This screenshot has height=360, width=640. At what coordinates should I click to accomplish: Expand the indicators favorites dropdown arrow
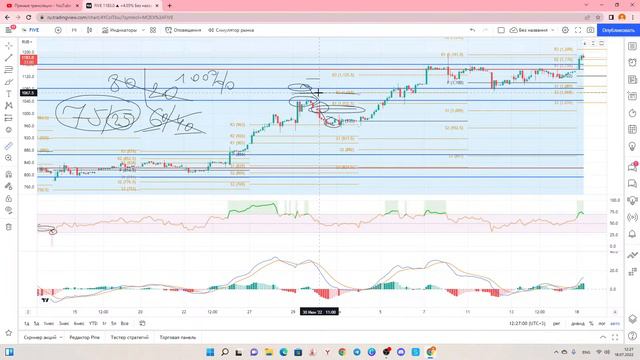(143, 30)
